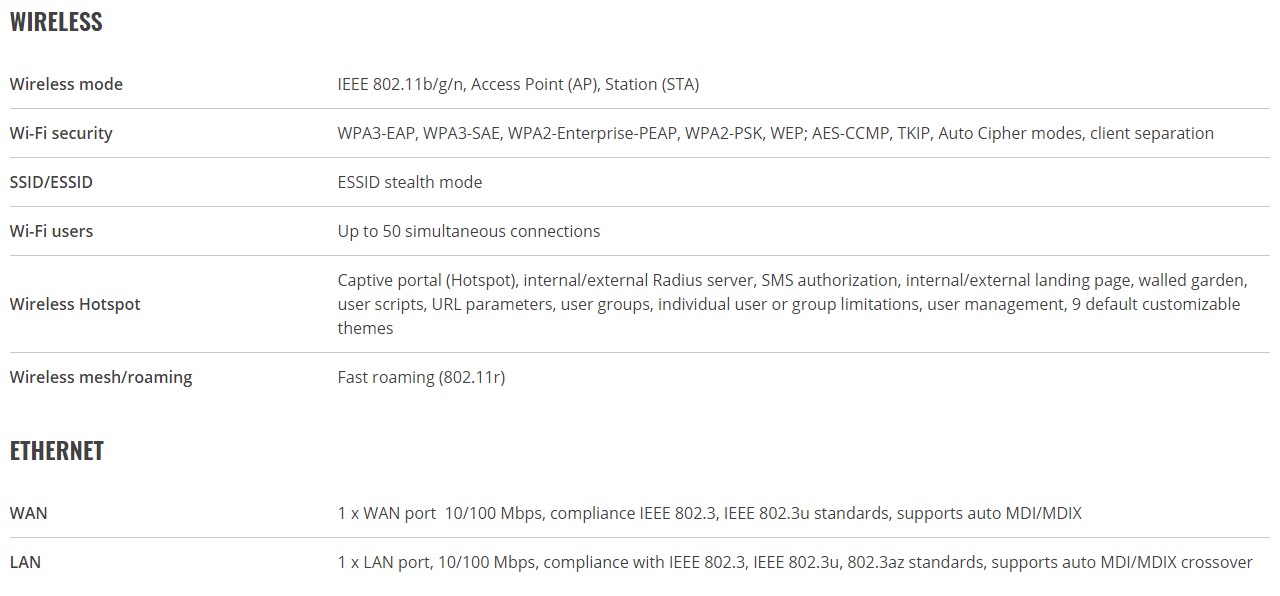Select the Wireless mode row label
Image resolution: width=1280 pixels, height=596 pixels.
66,84
